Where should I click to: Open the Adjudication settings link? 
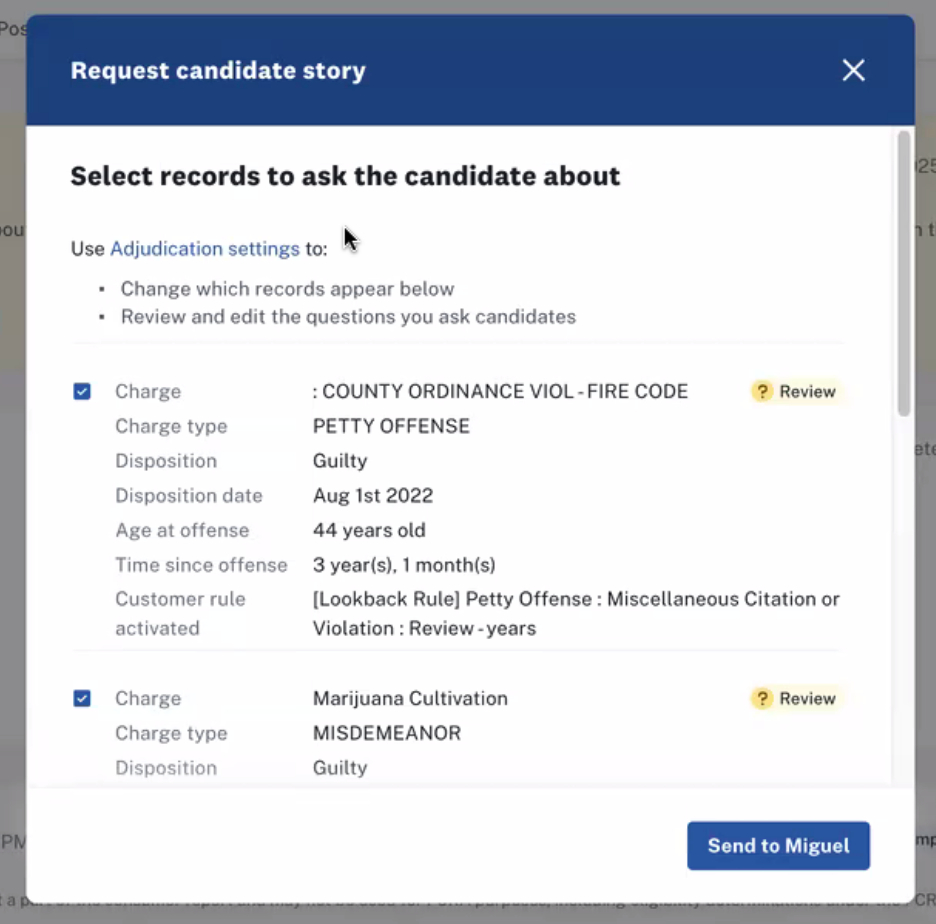pos(205,249)
